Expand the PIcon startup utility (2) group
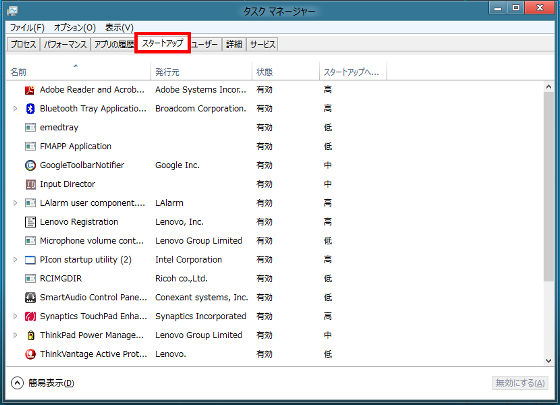560x405 pixels. [15, 260]
